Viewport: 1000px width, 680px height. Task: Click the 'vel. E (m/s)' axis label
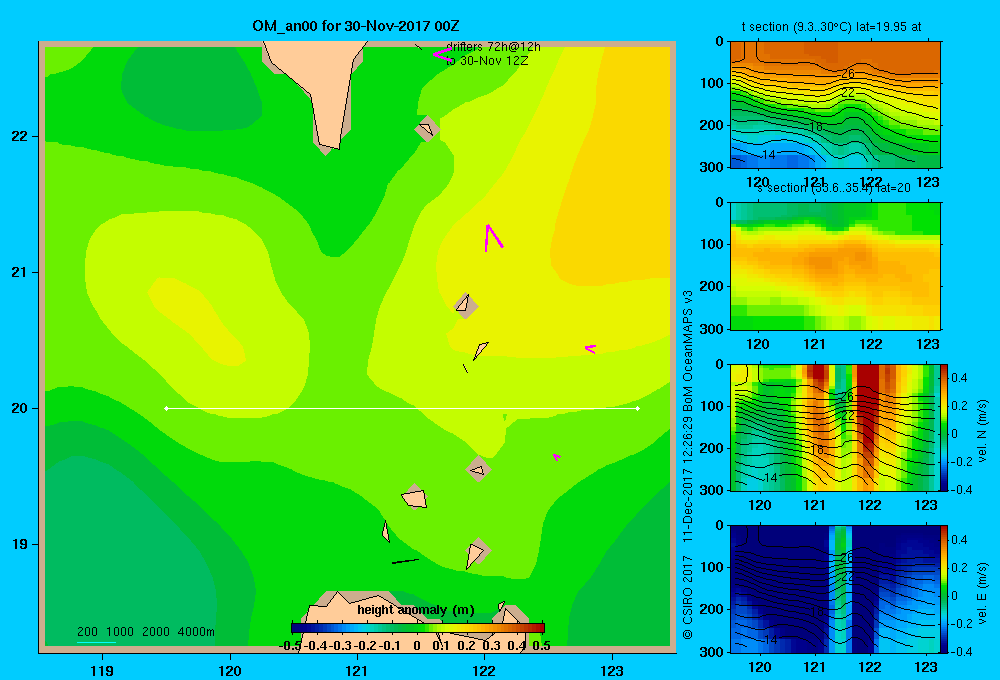coord(982,593)
